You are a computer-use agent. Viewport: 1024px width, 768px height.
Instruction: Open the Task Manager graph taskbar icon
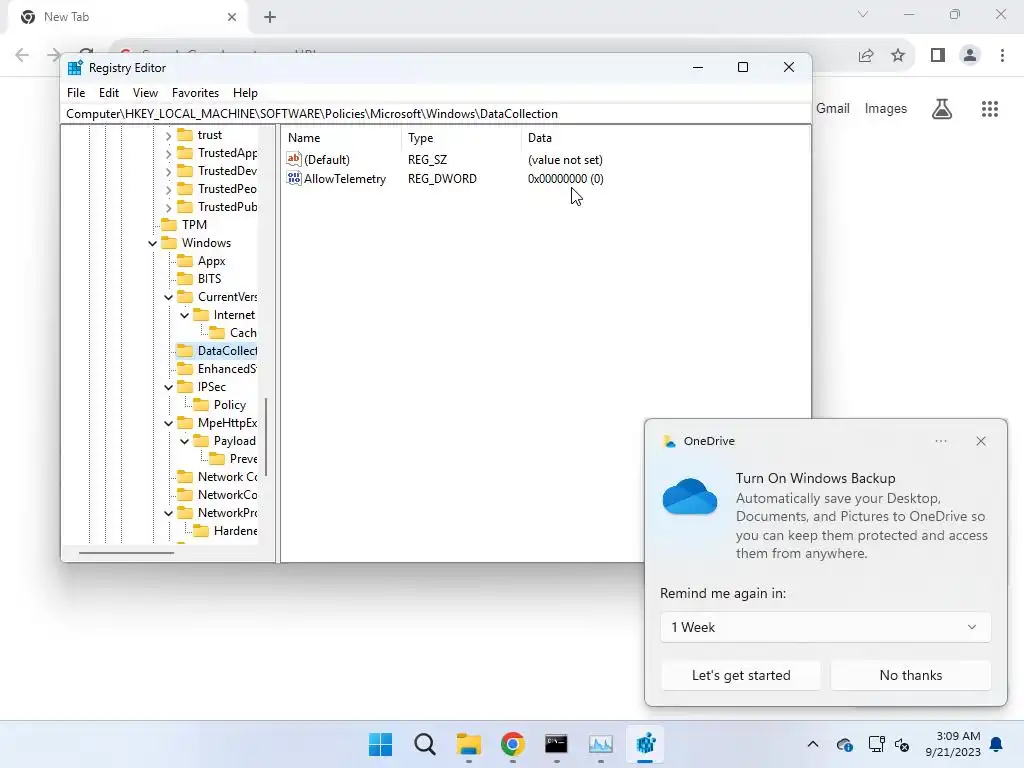(x=601, y=744)
